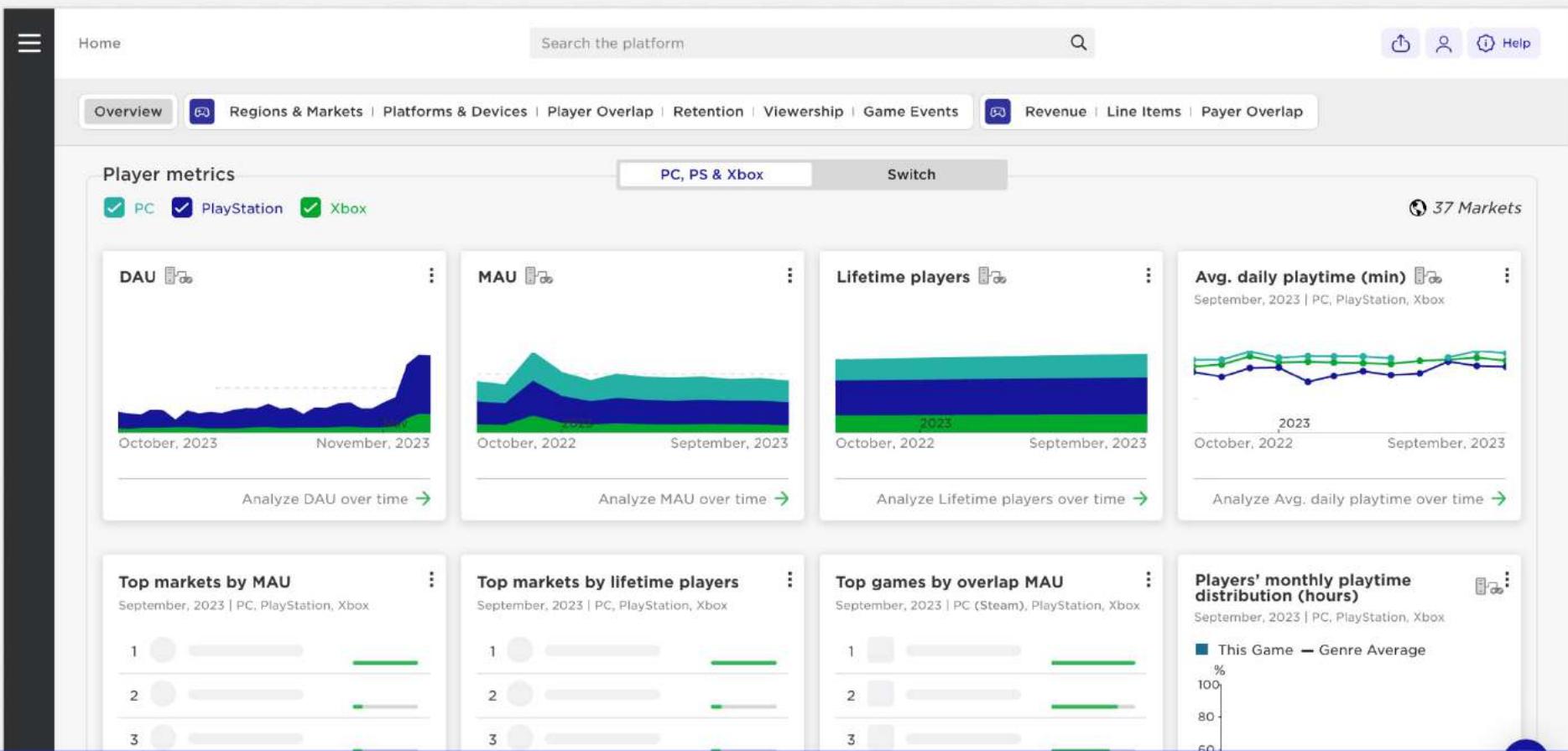Open the Payer Overlap tab

point(1252,112)
